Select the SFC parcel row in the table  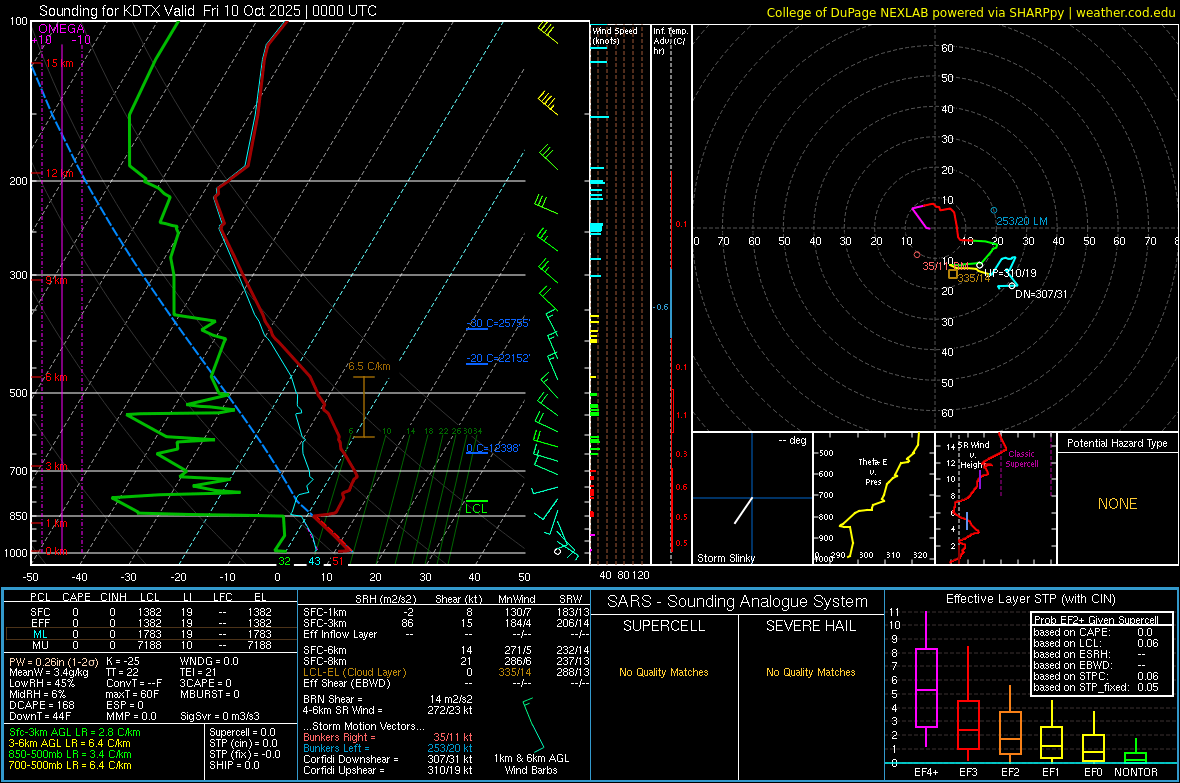pyautogui.click(x=151, y=612)
